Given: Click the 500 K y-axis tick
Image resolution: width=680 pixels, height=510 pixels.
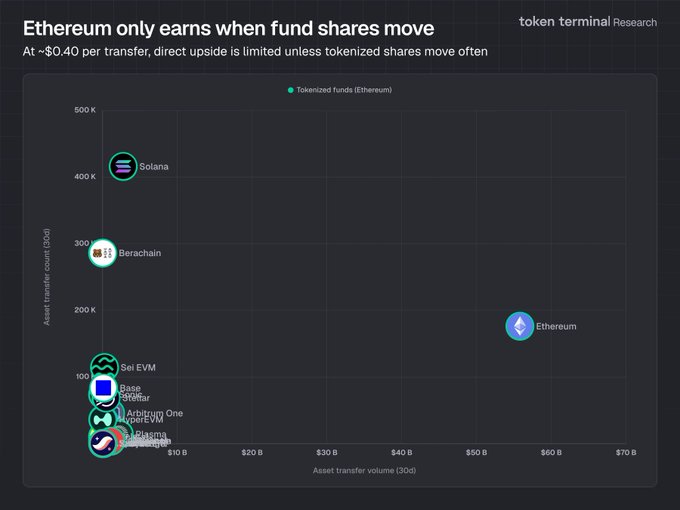Looking at the screenshot, I should [85, 110].
